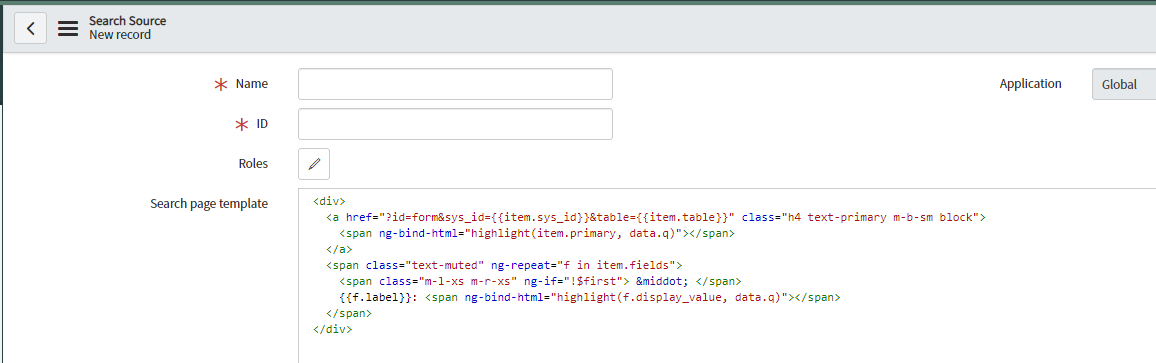The height and width of the screenshot is (363, 1156).
Task: Click the &middot; code line
Action: (x=540, y=281)
